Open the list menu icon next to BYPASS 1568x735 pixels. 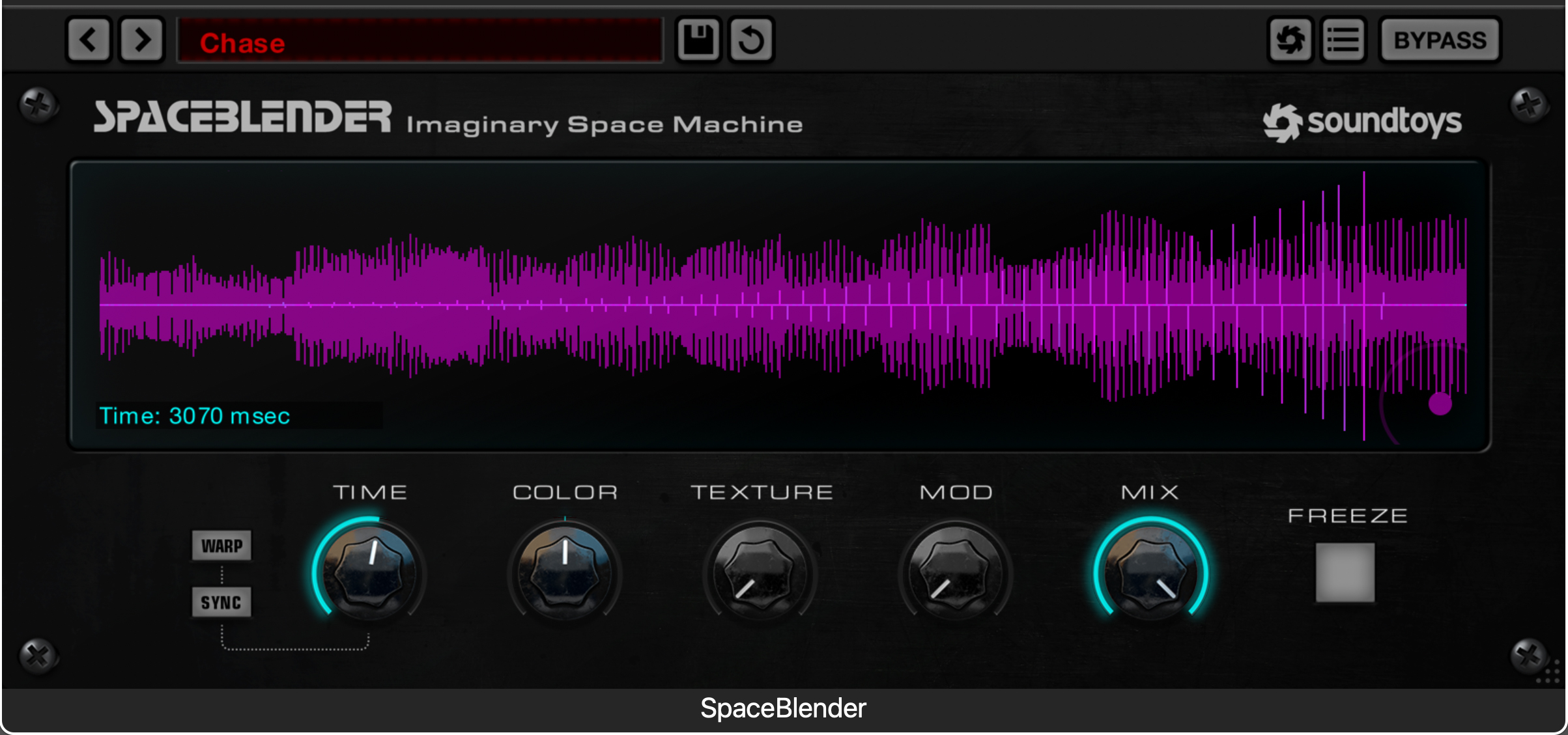point(1343,40)
